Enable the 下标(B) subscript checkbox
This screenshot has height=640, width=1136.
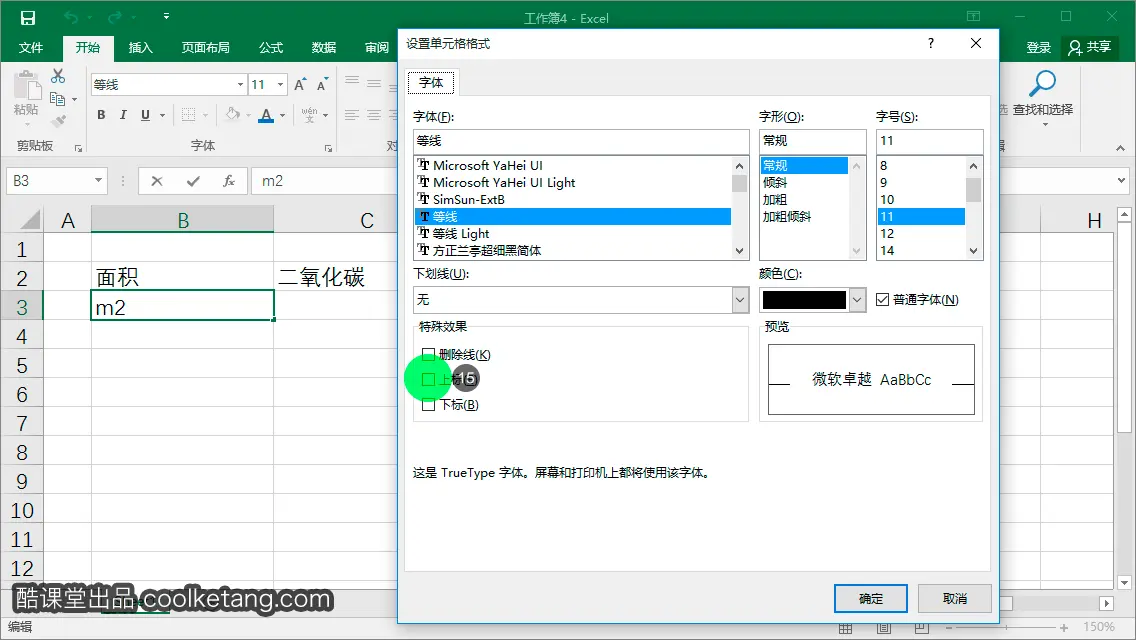pyautogui.click(x=428, y=404)
